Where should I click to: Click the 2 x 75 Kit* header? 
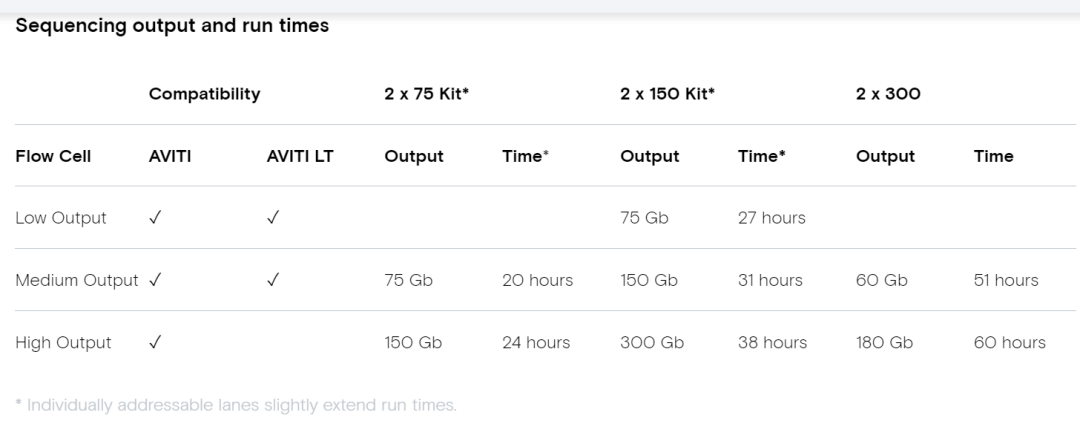coord(426,94)
